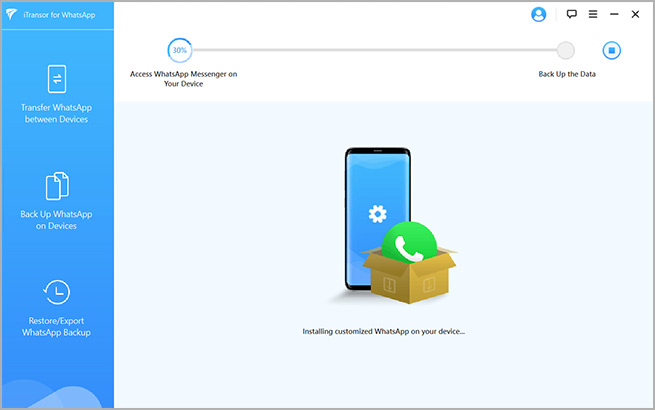Switch to Transfer WhatsApp between Devices label

[x=57, y=114]
